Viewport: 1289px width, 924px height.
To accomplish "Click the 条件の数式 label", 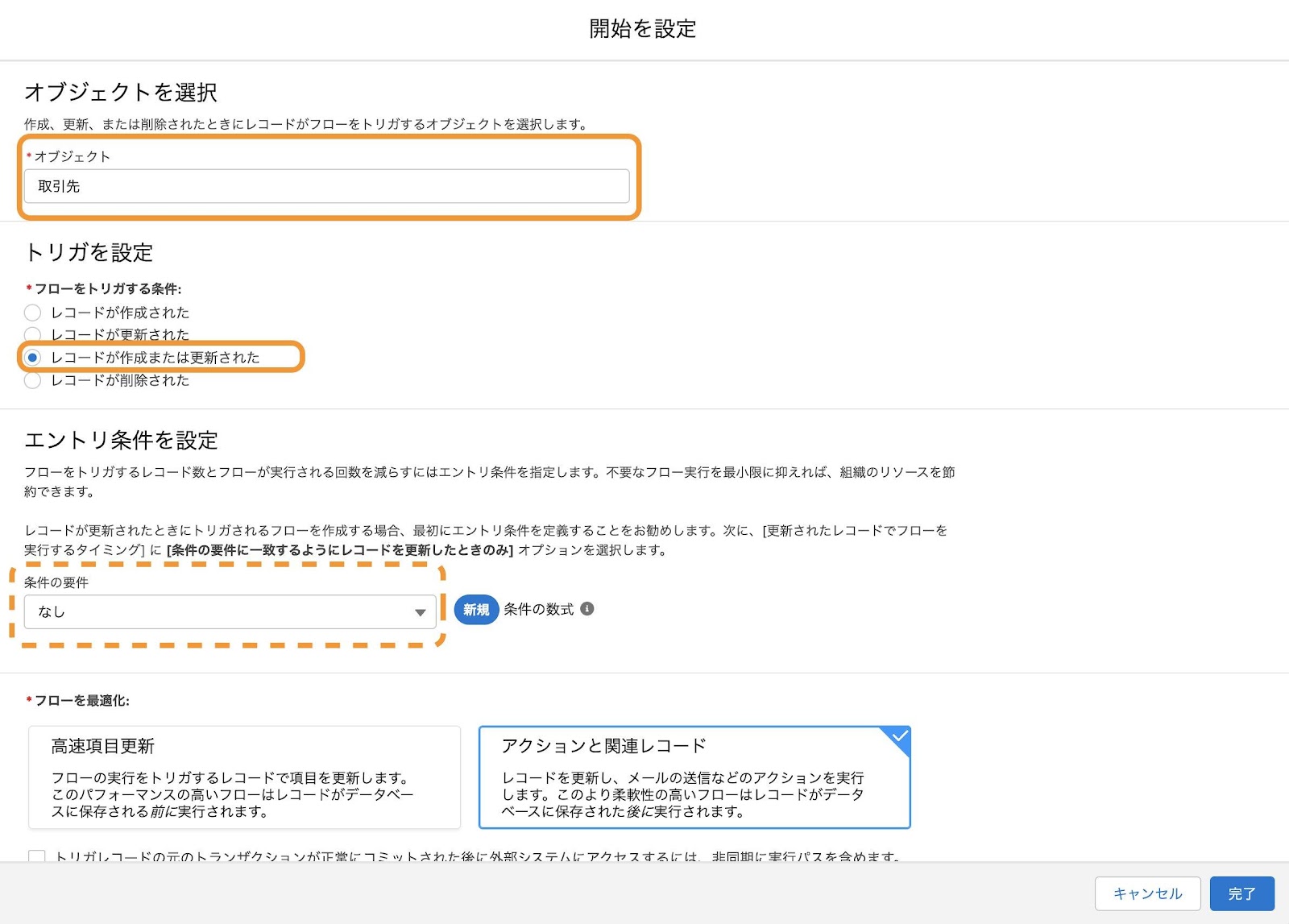I will coord(539,610).
